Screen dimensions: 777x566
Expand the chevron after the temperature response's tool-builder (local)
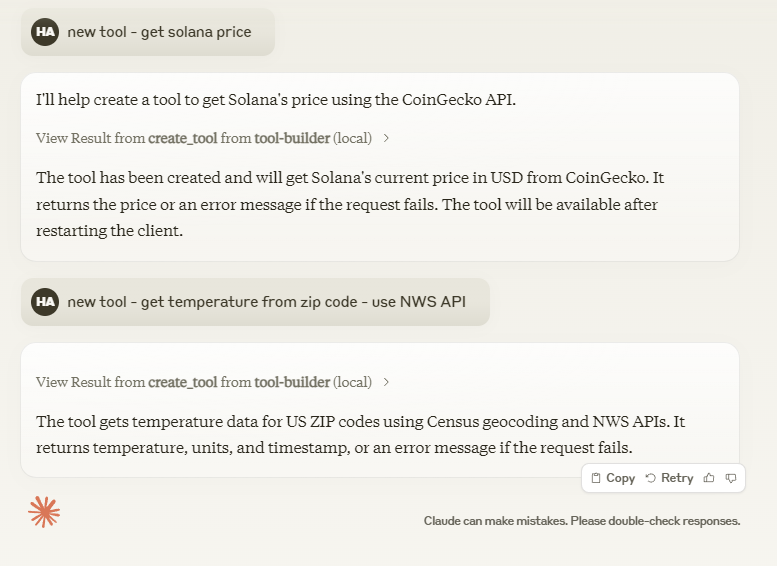pos(387,382)
